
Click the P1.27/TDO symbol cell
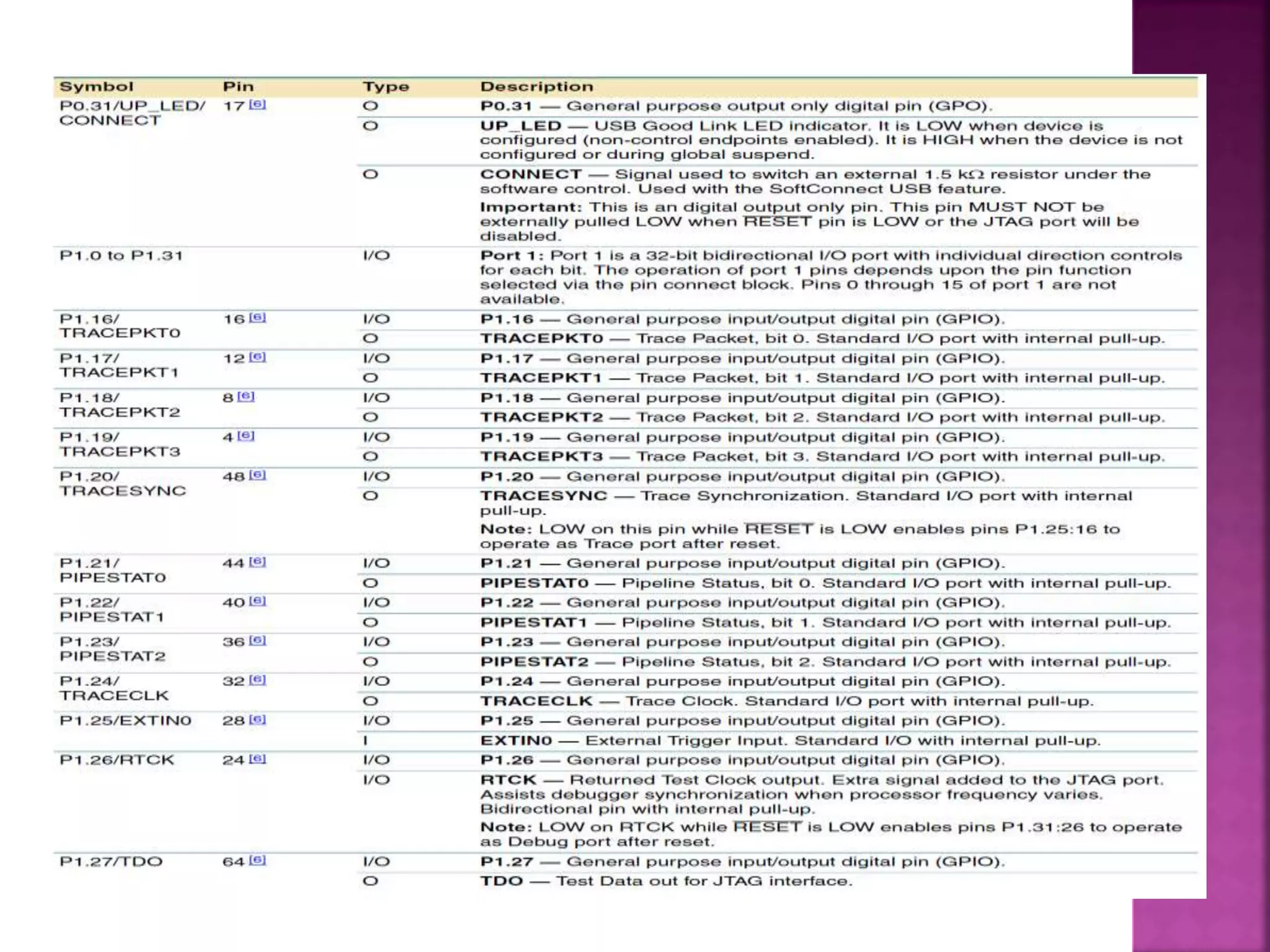[x=111, y=862]
